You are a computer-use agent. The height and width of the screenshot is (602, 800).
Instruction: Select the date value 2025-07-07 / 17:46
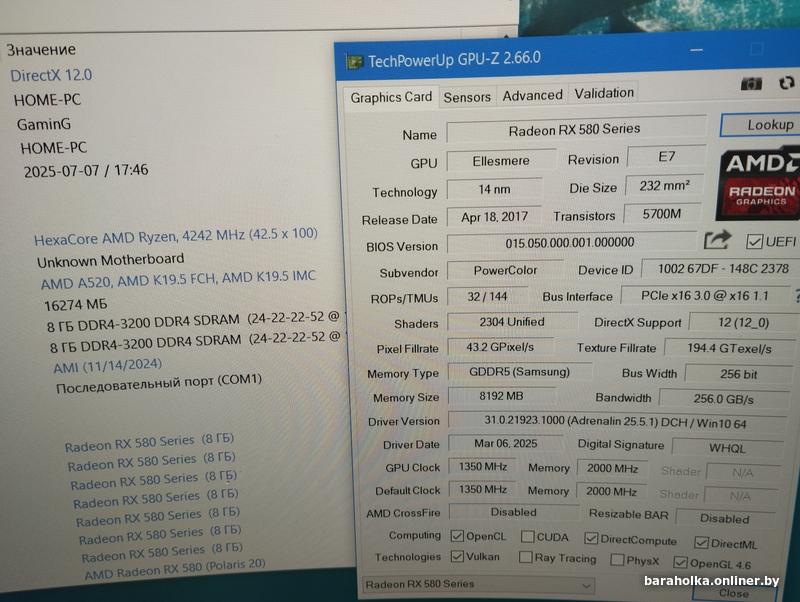(86, 170)
